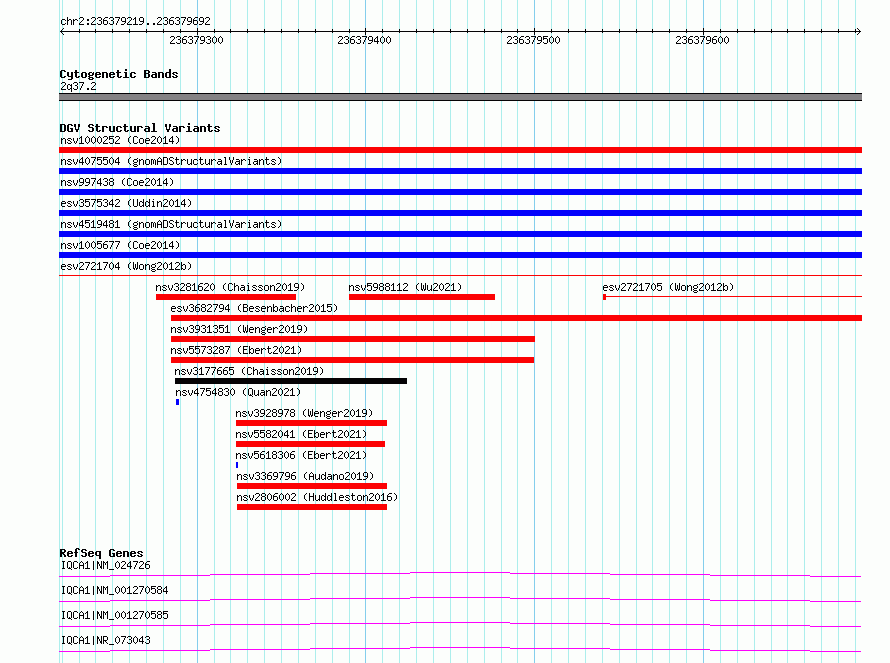Open nsv3931351 (Wenger2019) variant label
This screenshot has width=890, height=663.
coord(239,329)
